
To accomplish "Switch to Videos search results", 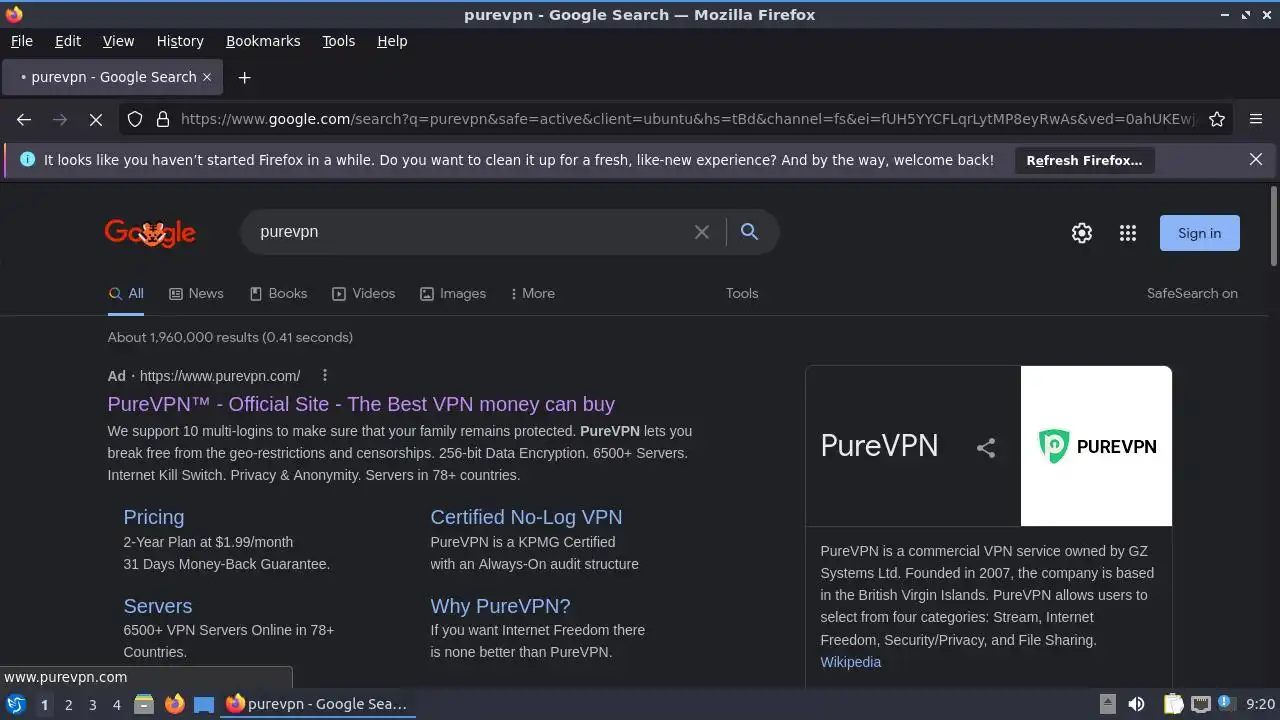I will point(364,293).
